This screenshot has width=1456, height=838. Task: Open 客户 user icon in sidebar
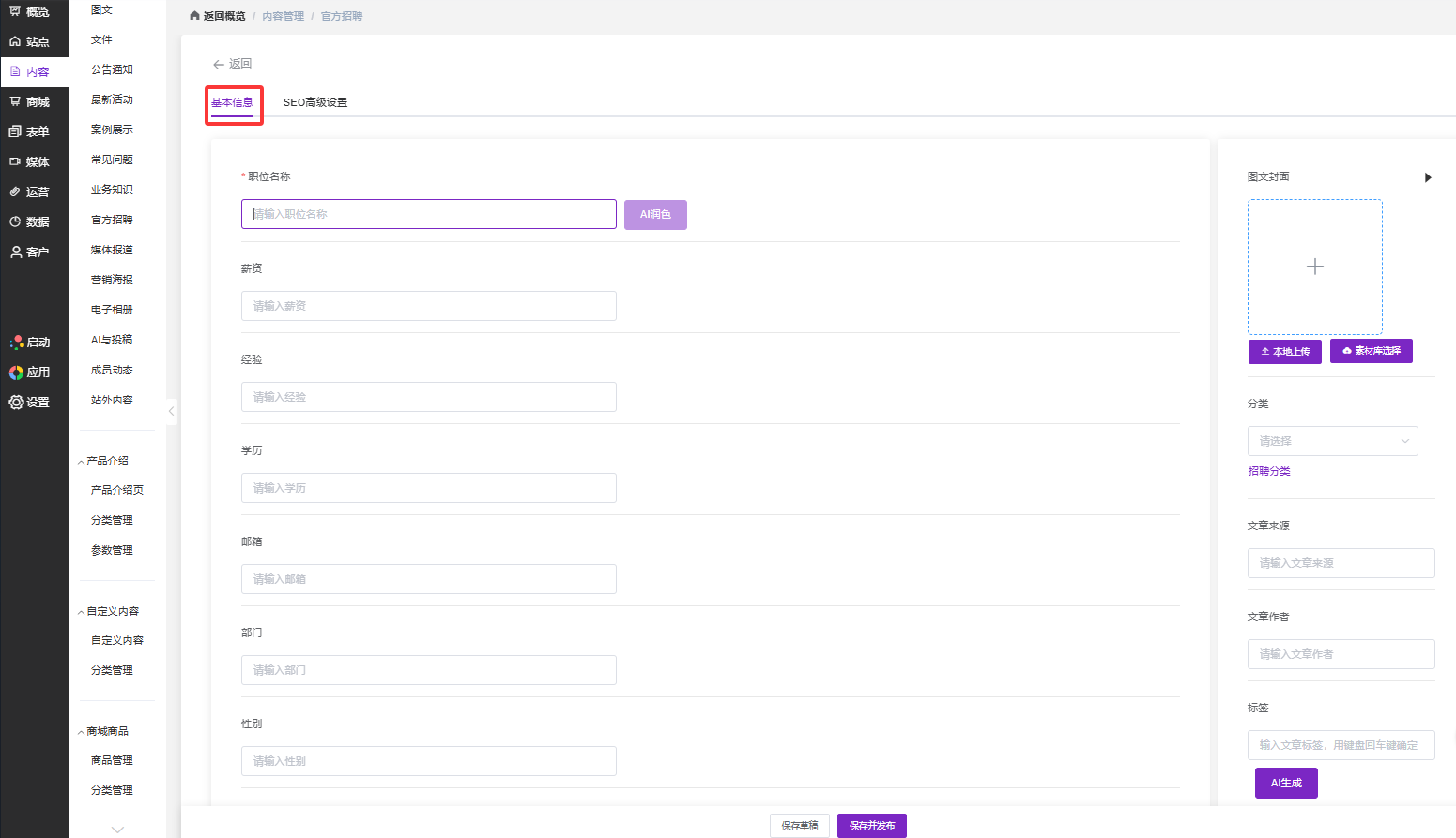coord(15,251)
